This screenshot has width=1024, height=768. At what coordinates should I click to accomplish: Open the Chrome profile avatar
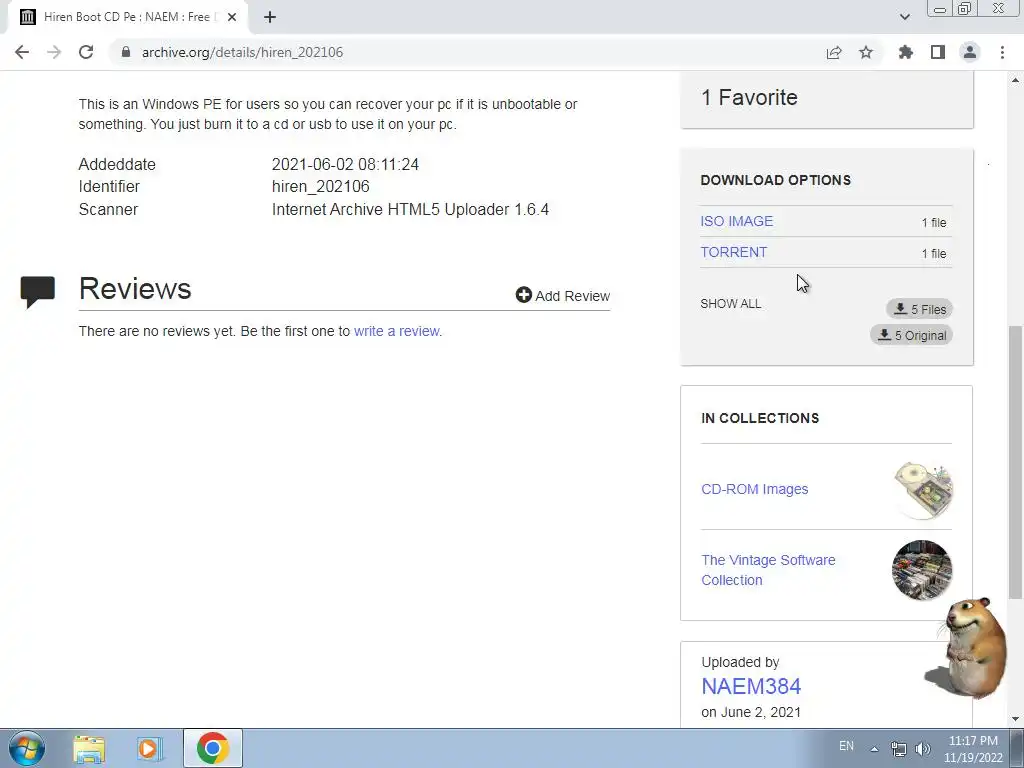(970, 52)
